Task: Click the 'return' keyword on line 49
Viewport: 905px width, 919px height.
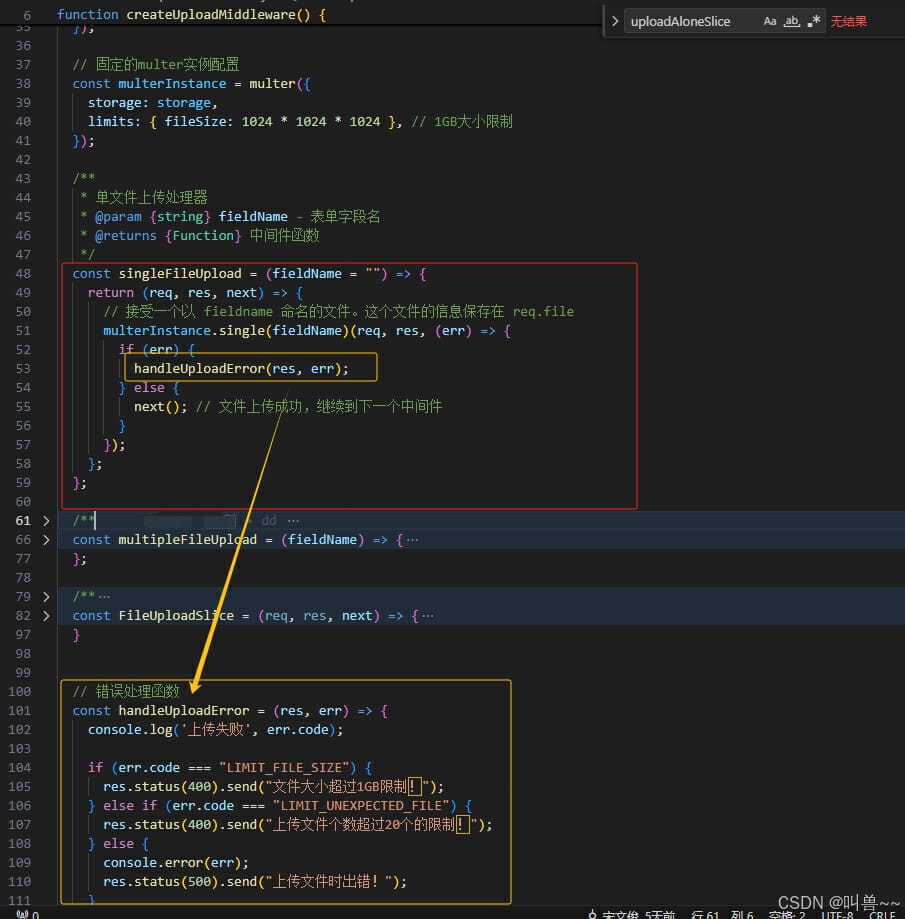Action: click(111, 292)
